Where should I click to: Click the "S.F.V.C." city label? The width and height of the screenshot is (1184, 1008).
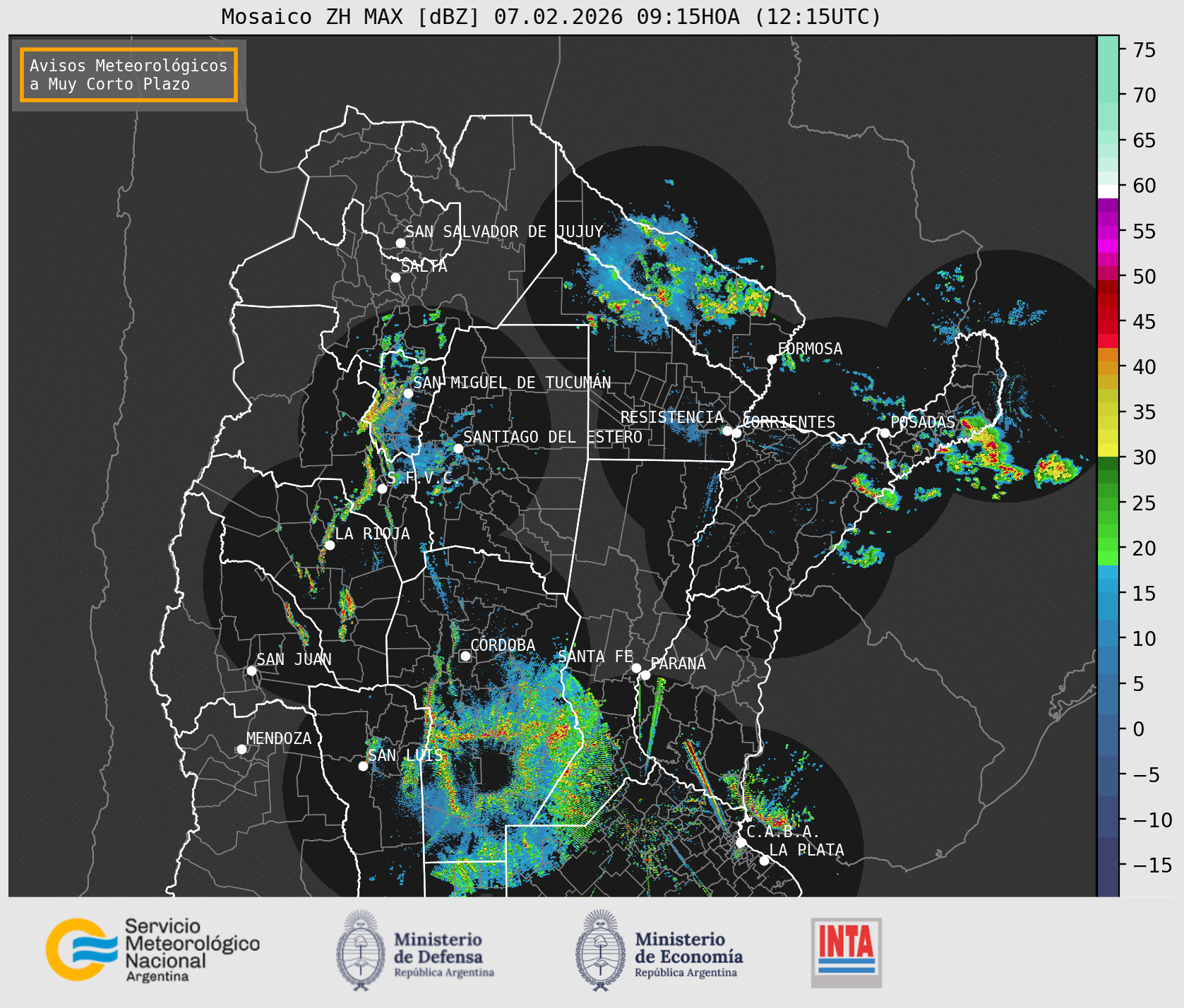coord(423,479)
